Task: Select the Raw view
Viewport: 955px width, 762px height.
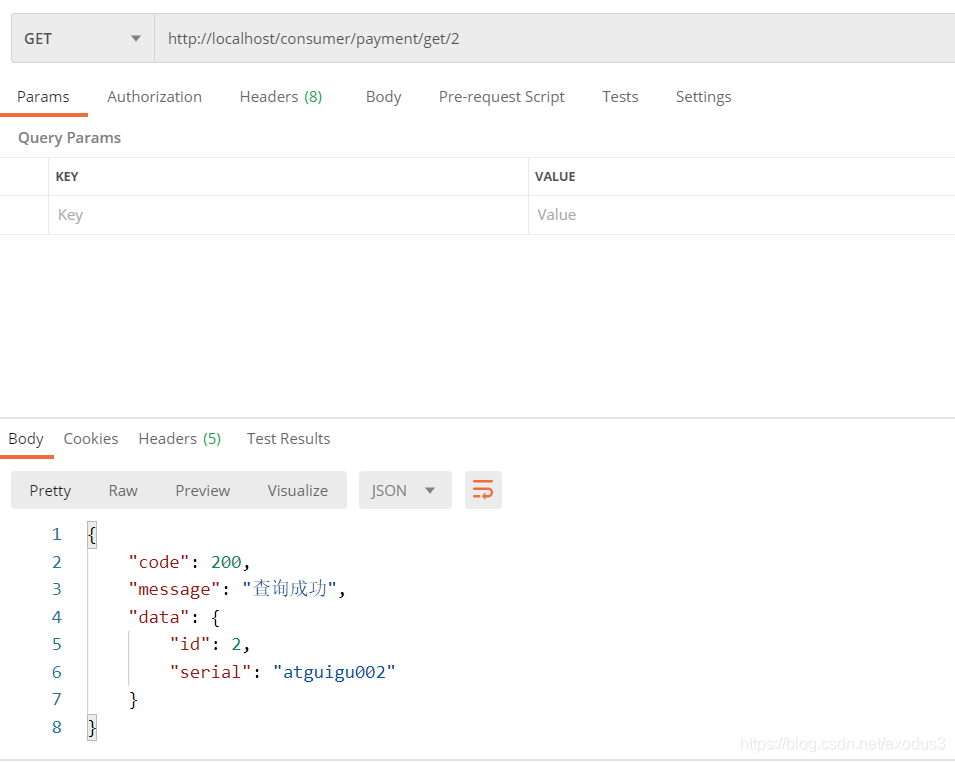Action: click(x=123, y=490)
